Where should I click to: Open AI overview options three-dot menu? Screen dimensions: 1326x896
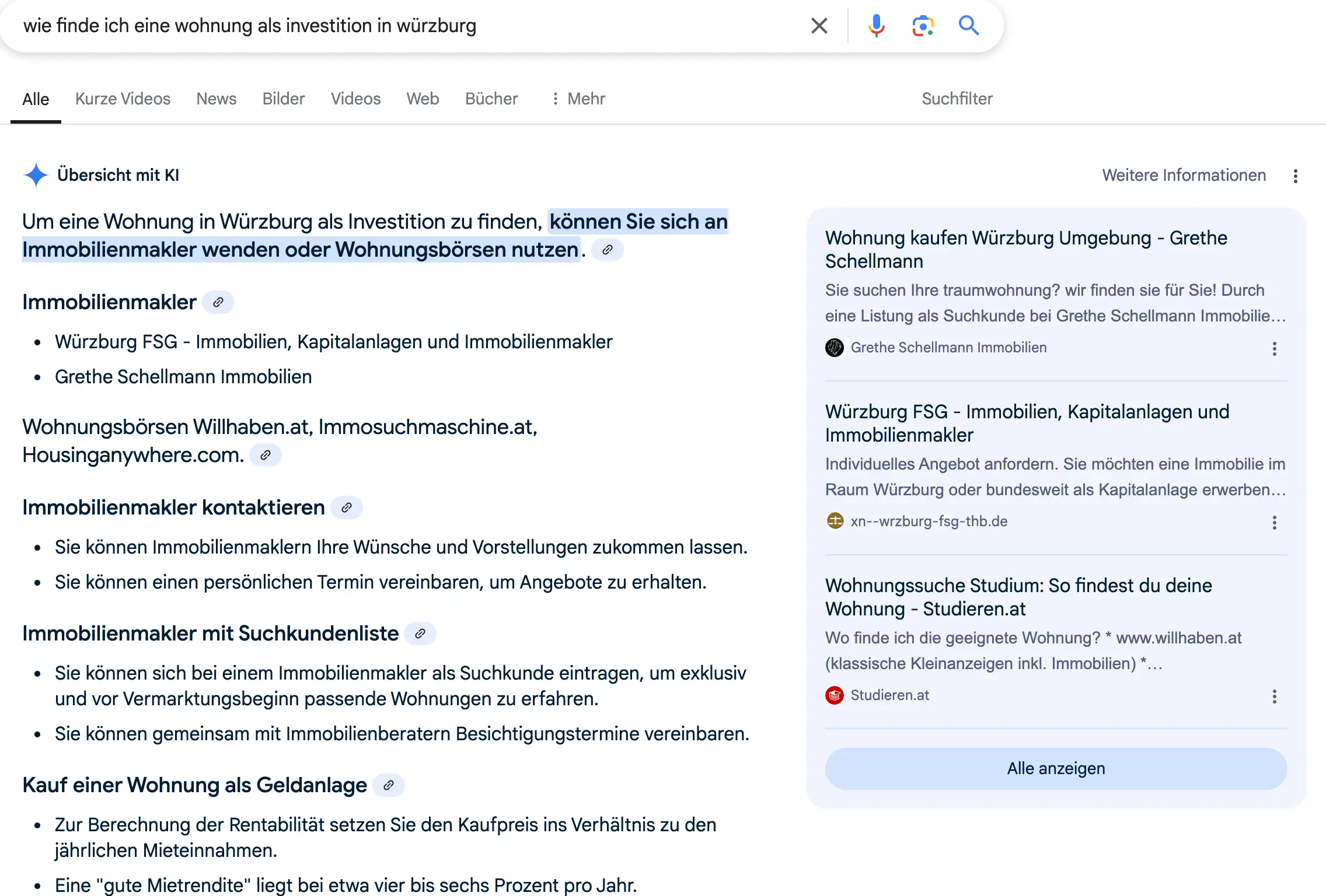1295,176
